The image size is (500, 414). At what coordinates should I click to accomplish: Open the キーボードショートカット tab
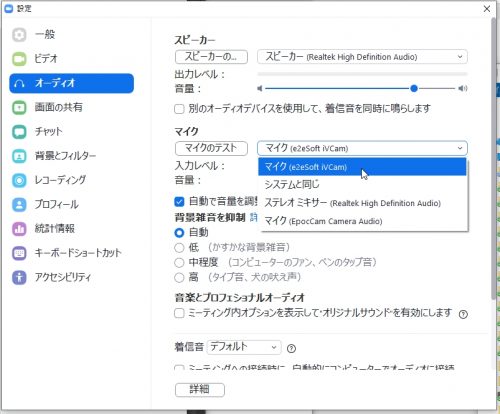pyautogui.click(x=72, y=253)
